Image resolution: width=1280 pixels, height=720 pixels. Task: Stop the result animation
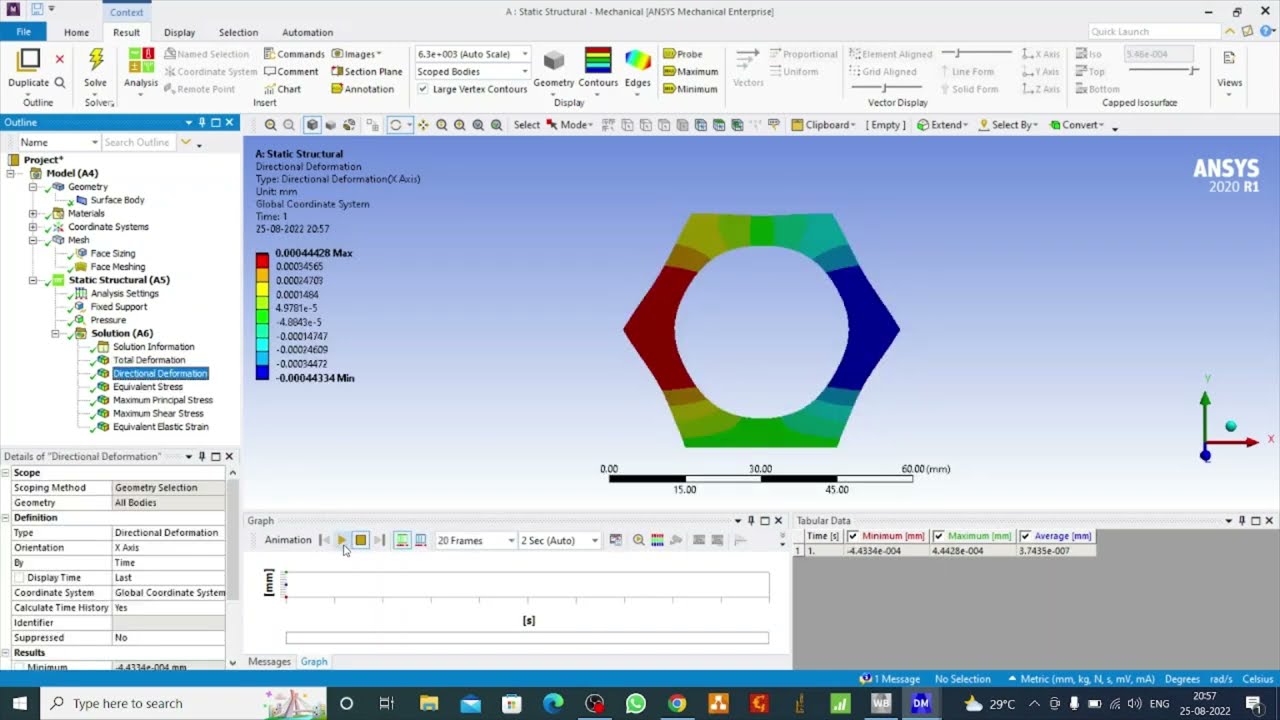click(361, 540)
